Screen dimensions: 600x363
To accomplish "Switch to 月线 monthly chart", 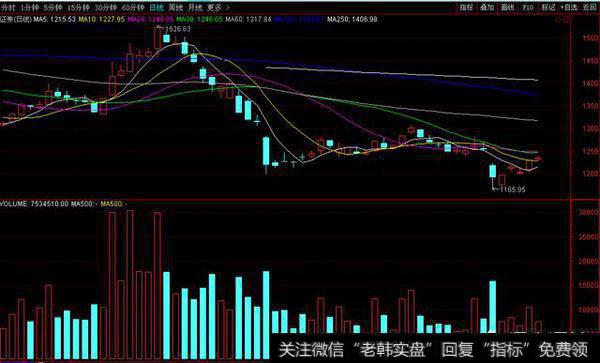I will click(195, 7).
